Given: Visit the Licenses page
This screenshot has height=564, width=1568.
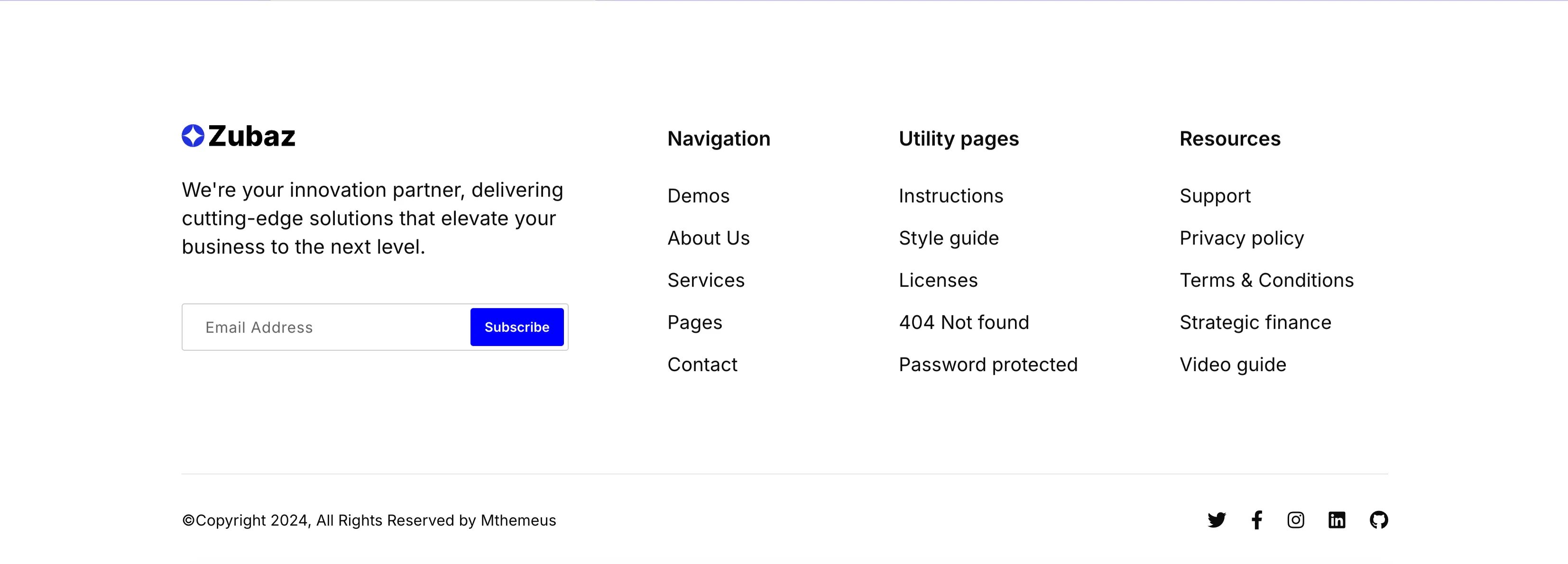Looking at the screenshot, I should pyautogui.click(x=938, y=281).
